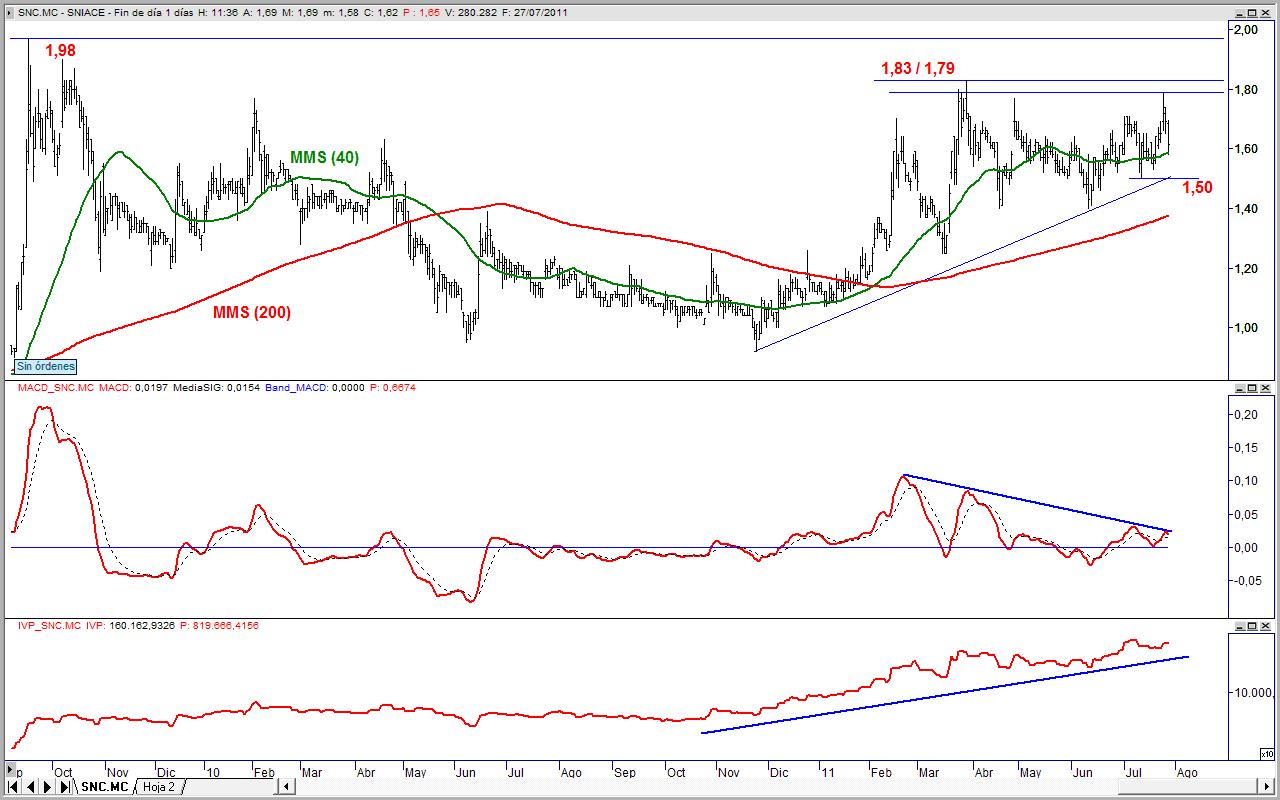
Task: Click the 0,20 MACD axis label
Action: pos(1245,415)
